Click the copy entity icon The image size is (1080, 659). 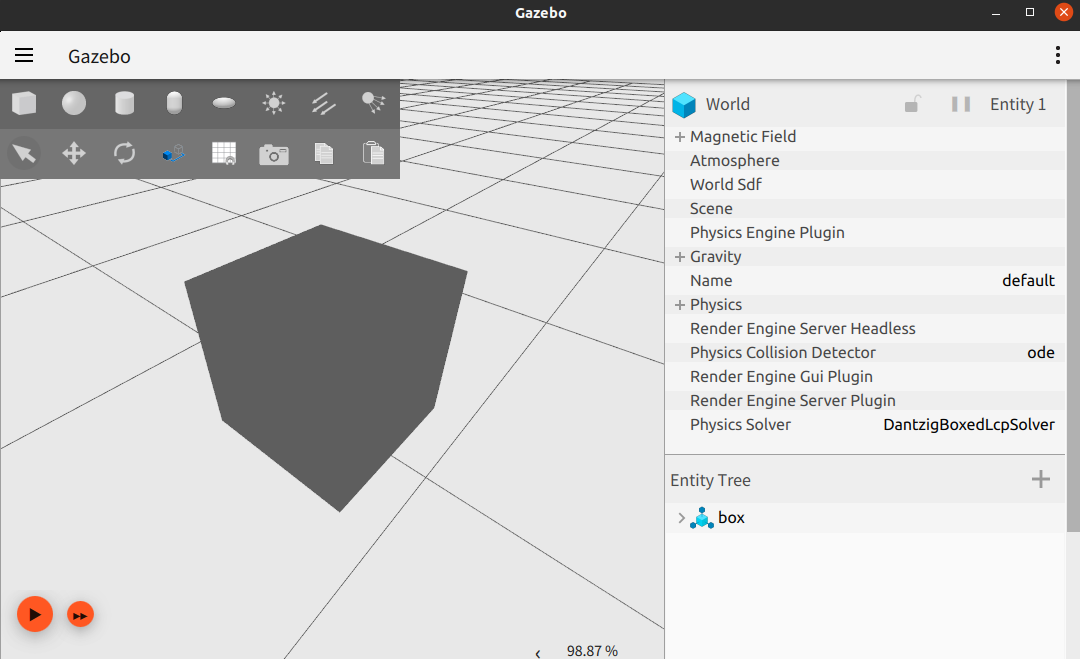[x=324, y=153]
